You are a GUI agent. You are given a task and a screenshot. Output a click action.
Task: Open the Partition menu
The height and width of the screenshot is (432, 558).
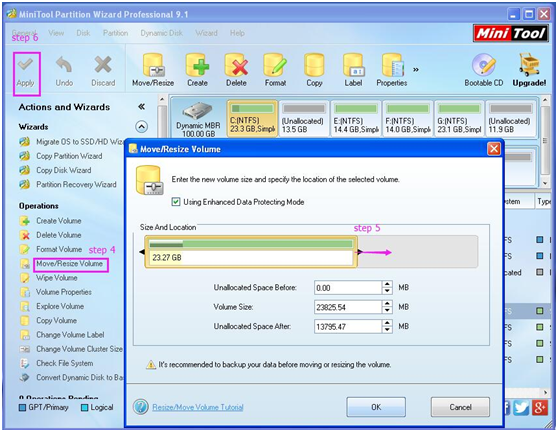coord(115,33)
